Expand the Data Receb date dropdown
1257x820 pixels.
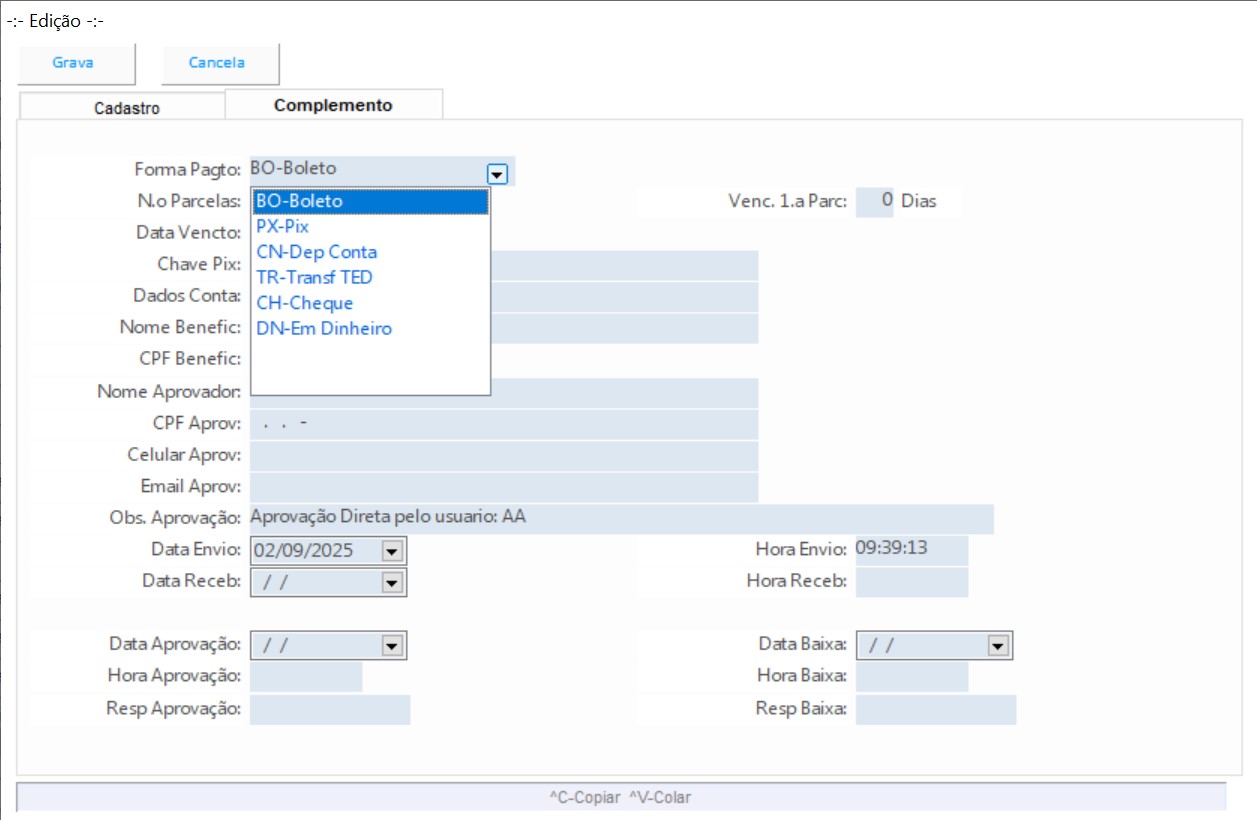point(391,582)
